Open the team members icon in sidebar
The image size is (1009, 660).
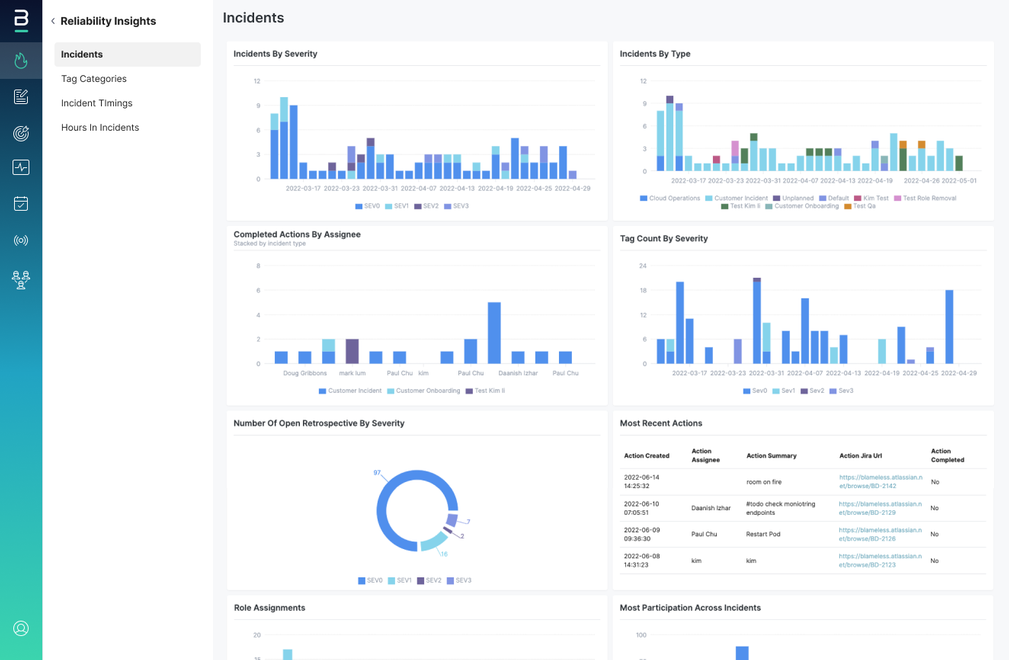(x=20, y=279)
